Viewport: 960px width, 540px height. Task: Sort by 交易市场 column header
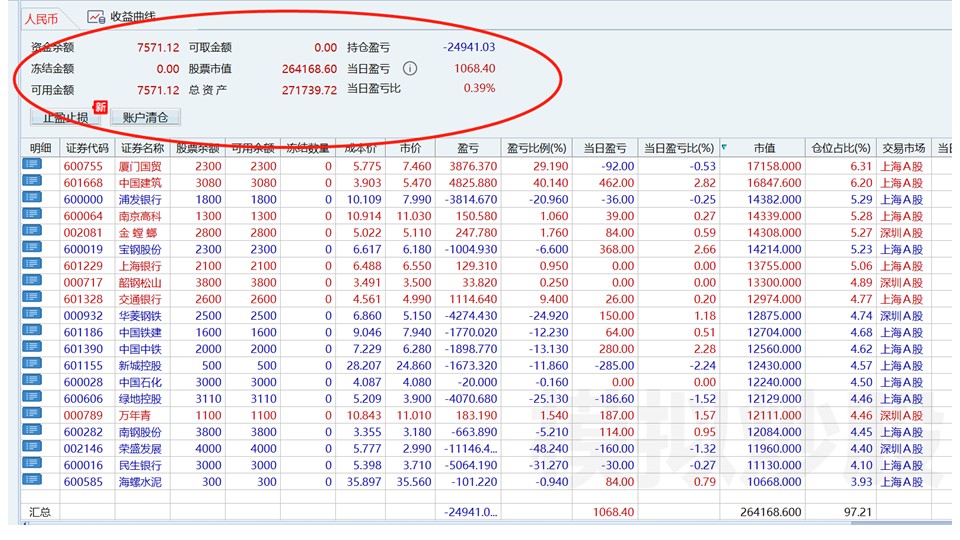[x=904, y=148]
